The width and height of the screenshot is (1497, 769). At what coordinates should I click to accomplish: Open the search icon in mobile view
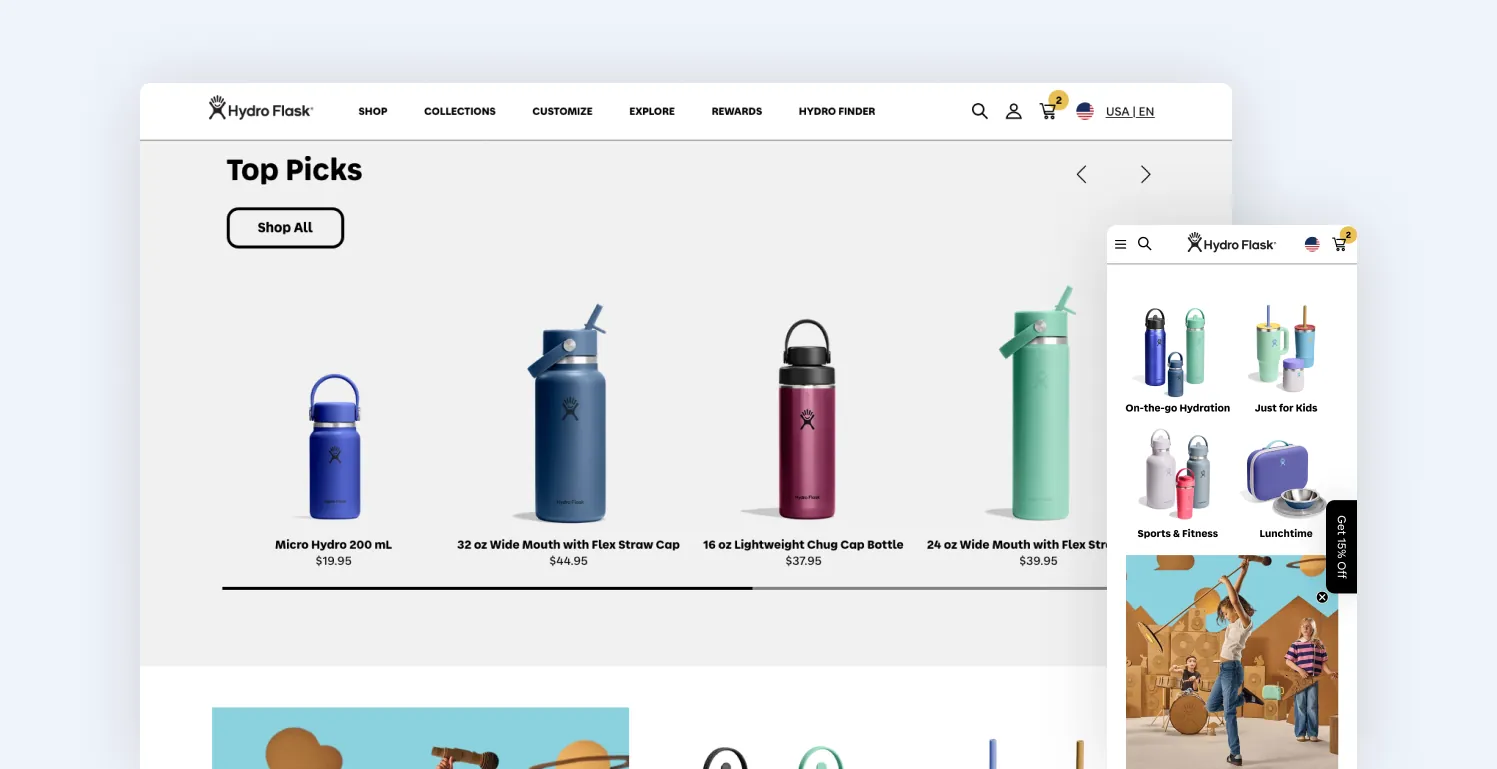click(1145, 243)
